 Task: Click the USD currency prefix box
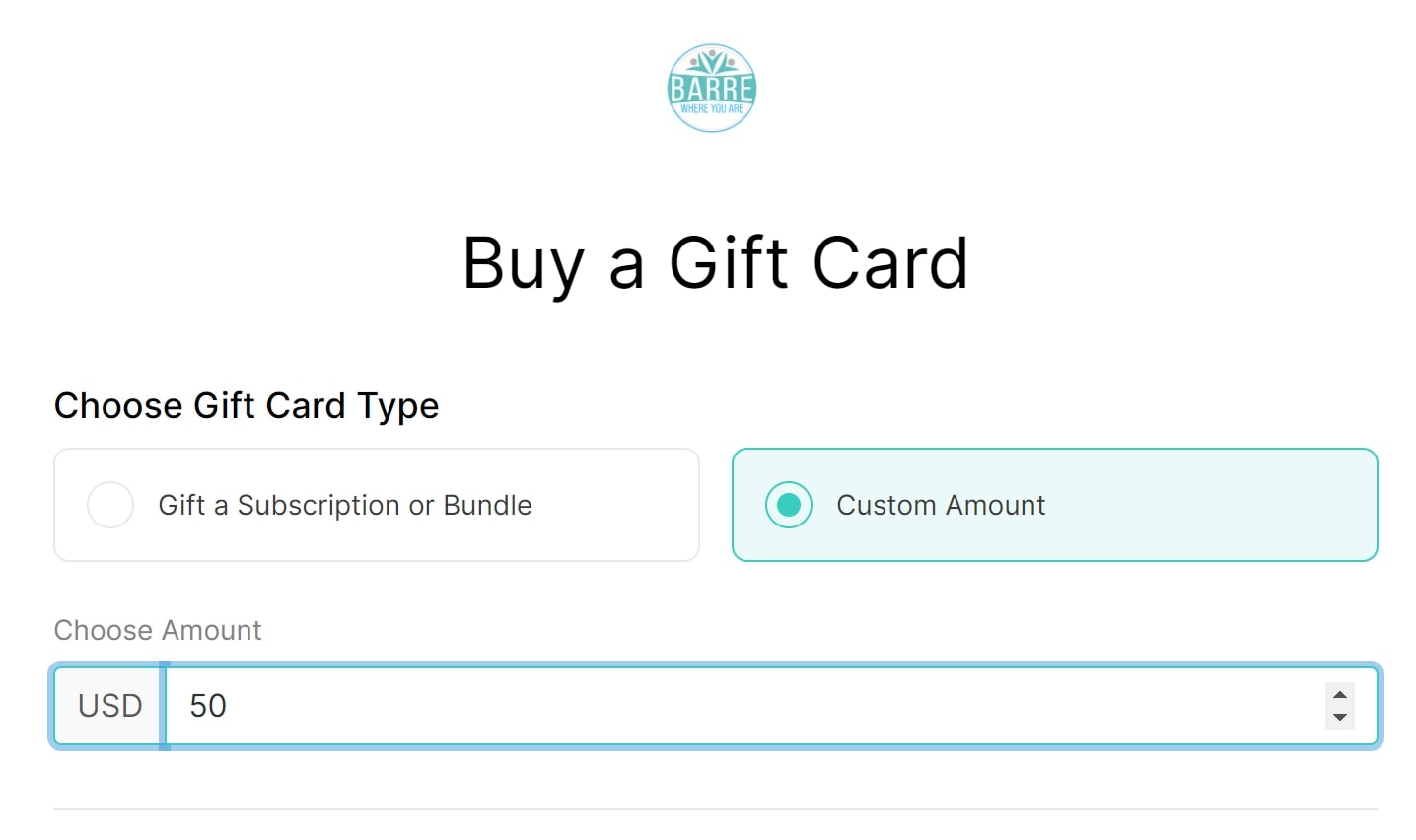tap(106, 706)
